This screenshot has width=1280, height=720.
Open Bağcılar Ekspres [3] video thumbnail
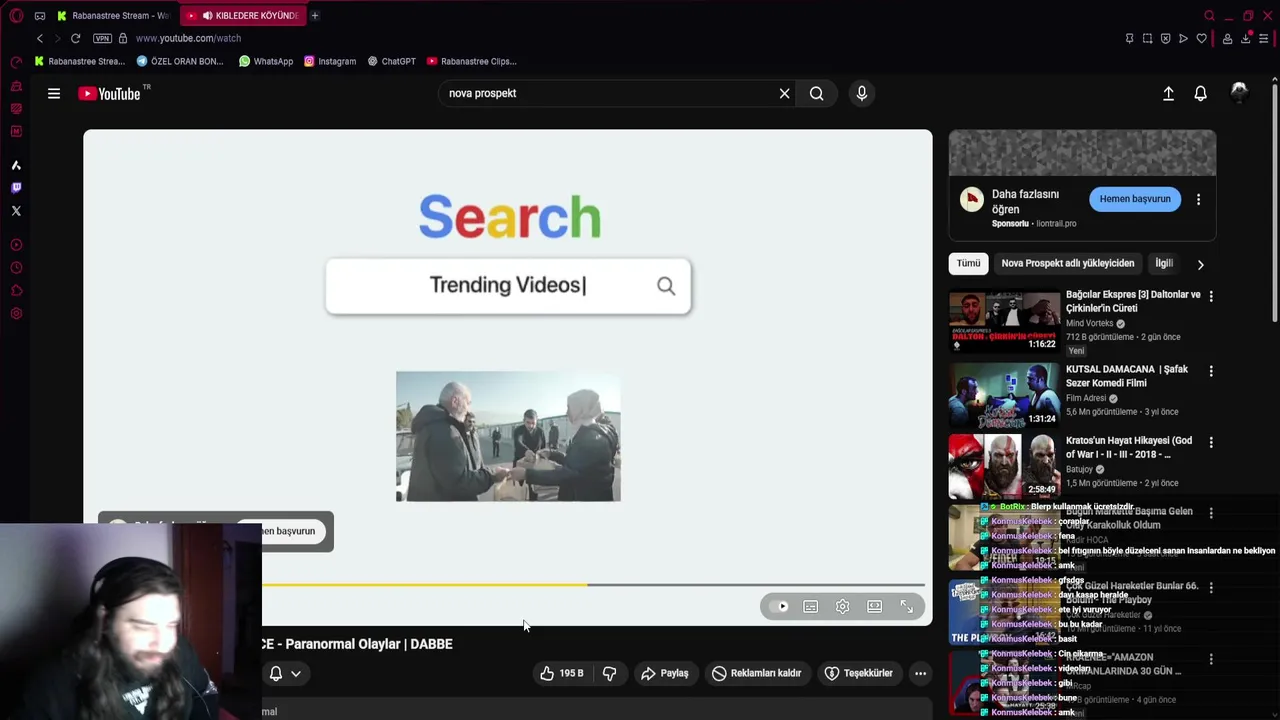tap(1004, 321)
